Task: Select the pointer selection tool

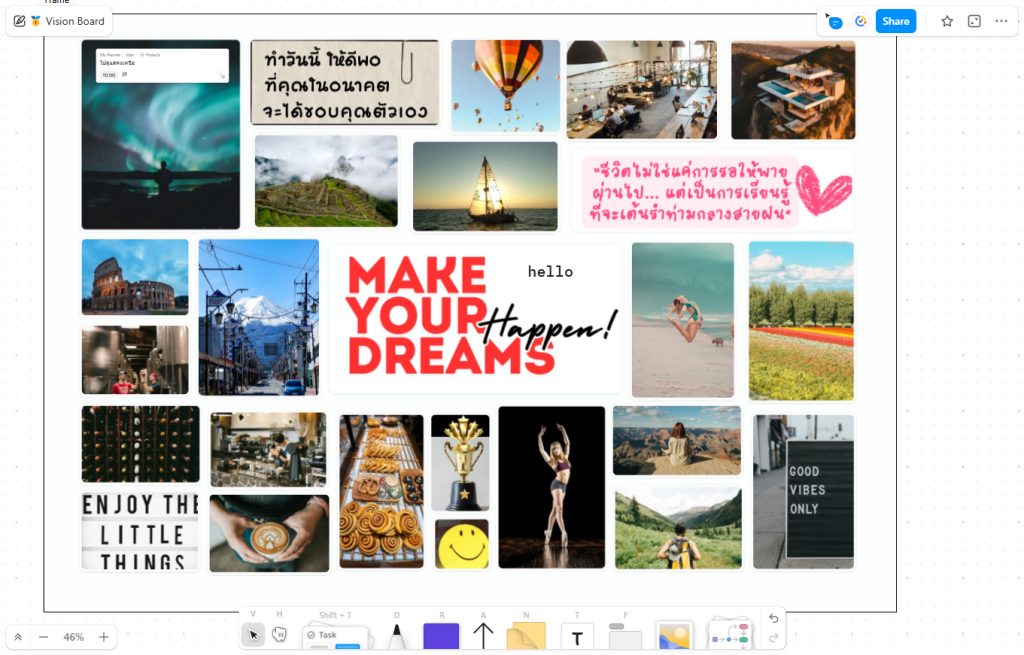Action: click(253, 635)
